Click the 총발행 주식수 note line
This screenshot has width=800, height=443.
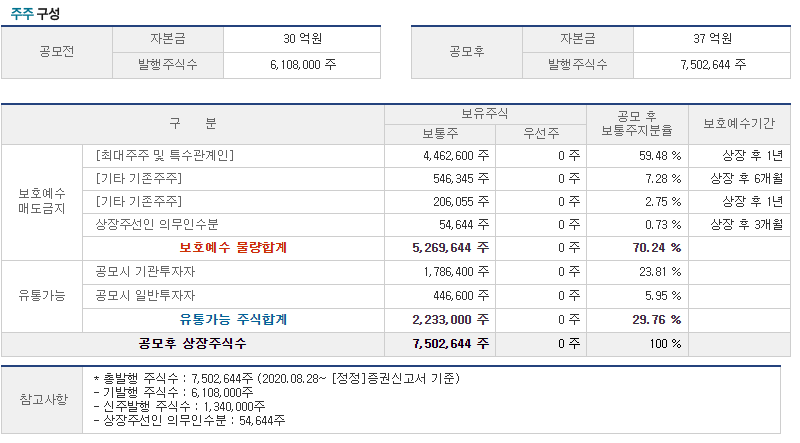(x=276, y=379)
